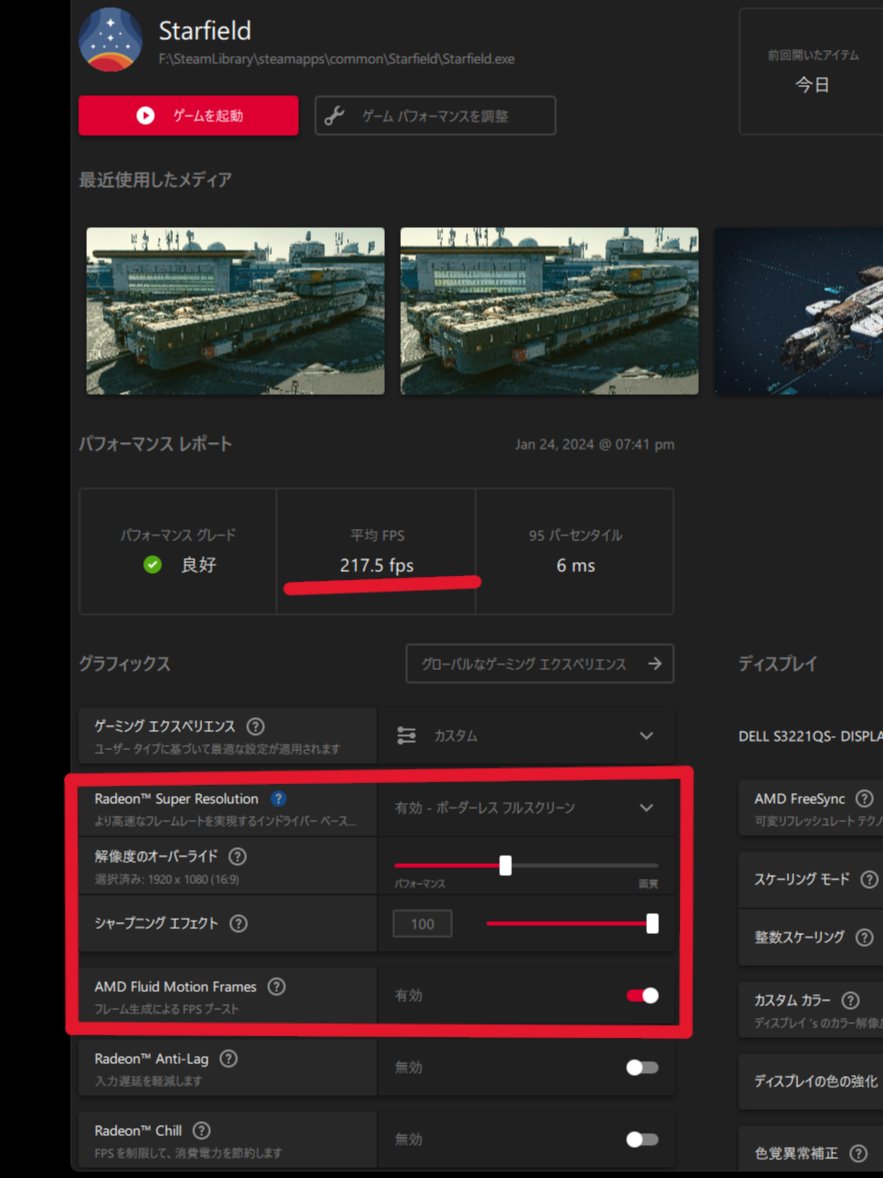Click the グラフィックス section heading
Screen dimensions: 883x1178
click(x=125, y=663)
